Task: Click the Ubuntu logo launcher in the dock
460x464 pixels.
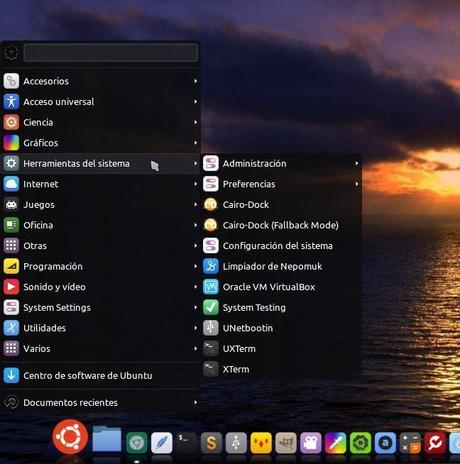Action: pos(70,437)
